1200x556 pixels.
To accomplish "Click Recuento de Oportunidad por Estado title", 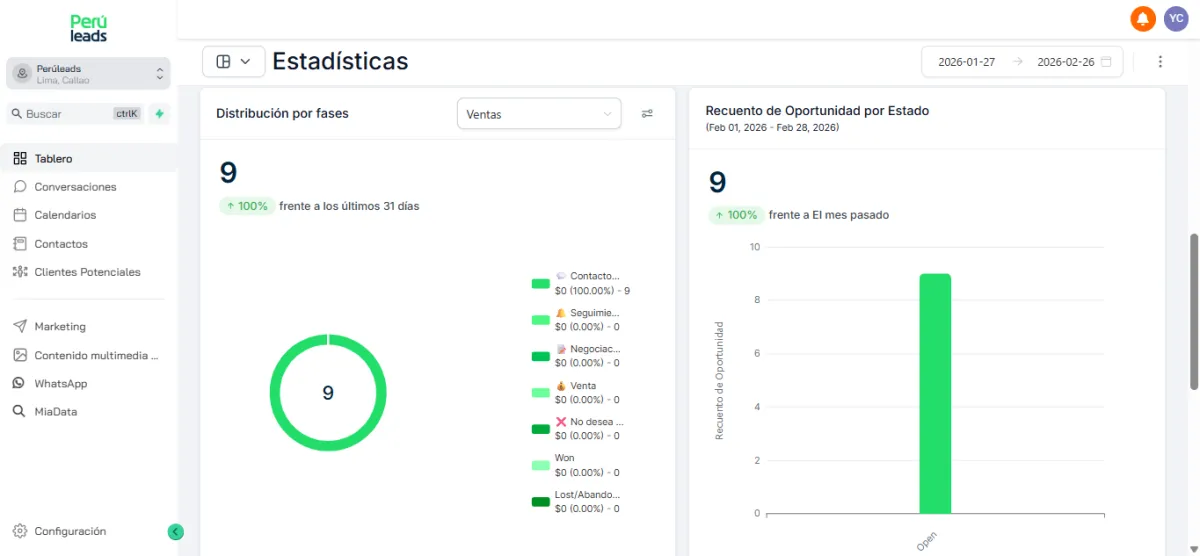I will [818, 111].
